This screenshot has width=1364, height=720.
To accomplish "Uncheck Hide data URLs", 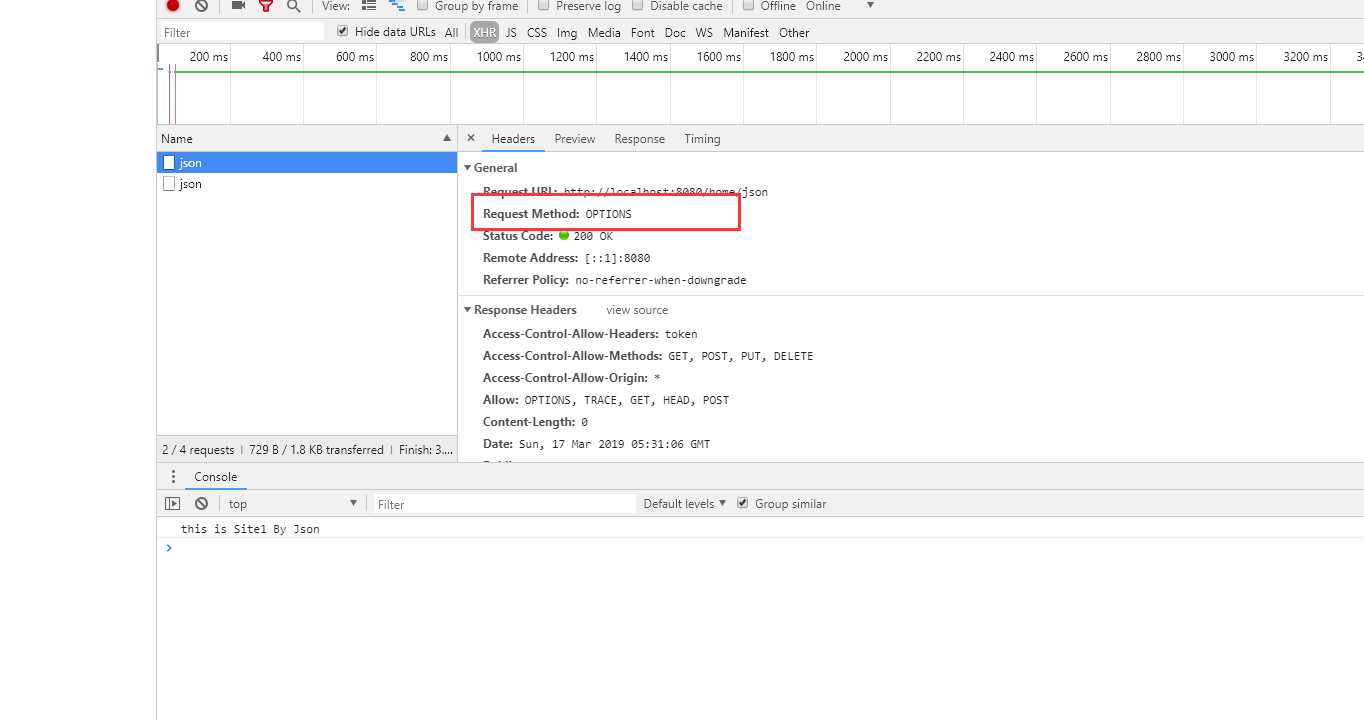I will [343, 31].
